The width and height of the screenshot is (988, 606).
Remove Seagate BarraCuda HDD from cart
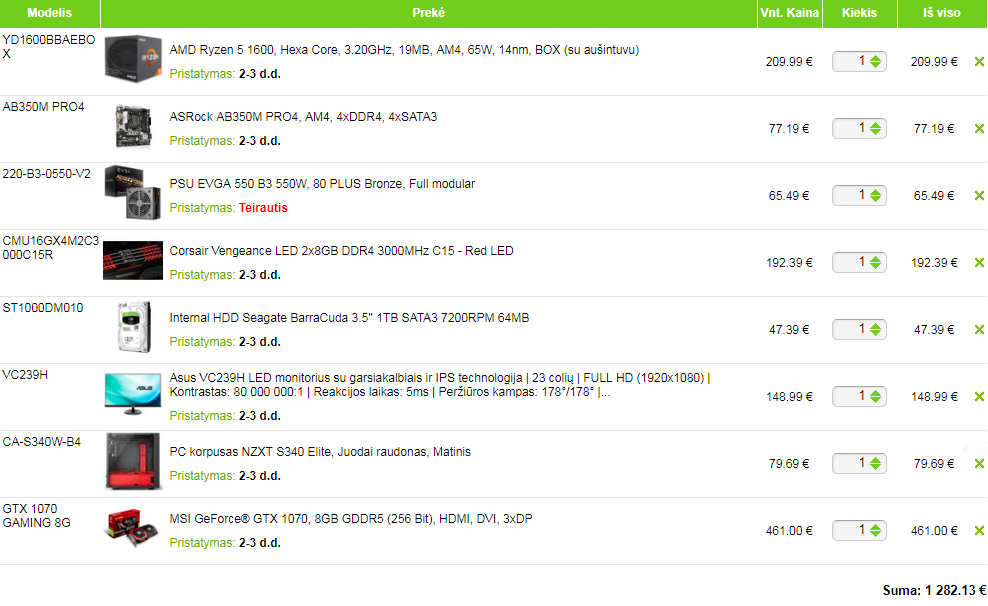point(979,329)
